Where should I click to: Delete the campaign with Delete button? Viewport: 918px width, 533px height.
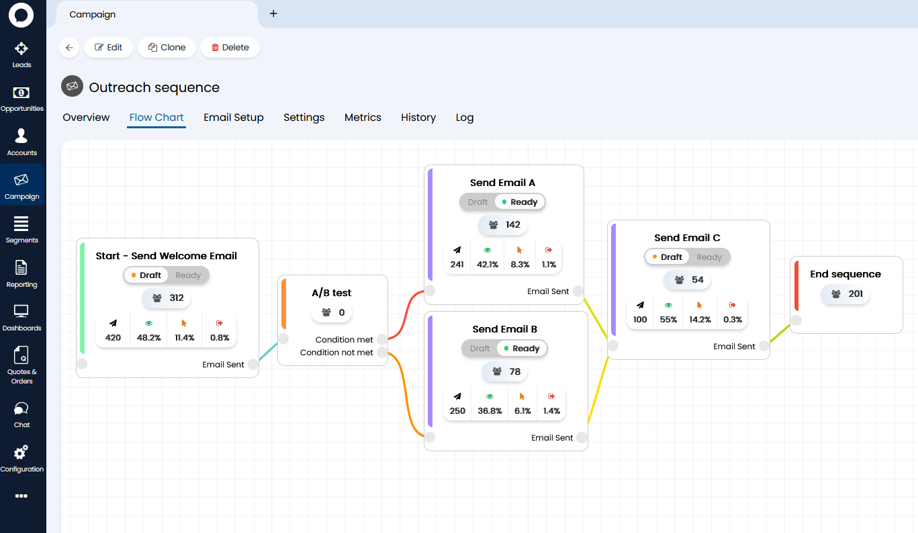click(x=230, y=48)
